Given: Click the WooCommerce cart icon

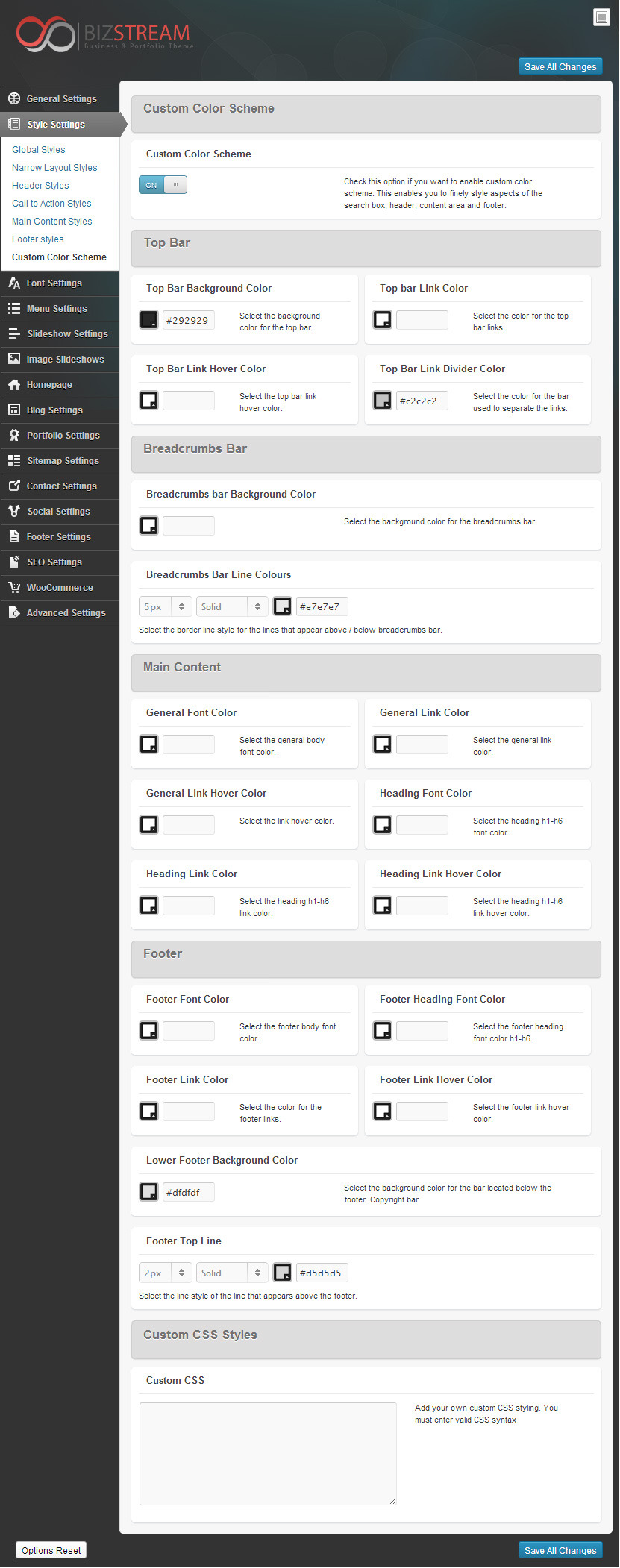Looking at the screenshot, I should 14,588.
